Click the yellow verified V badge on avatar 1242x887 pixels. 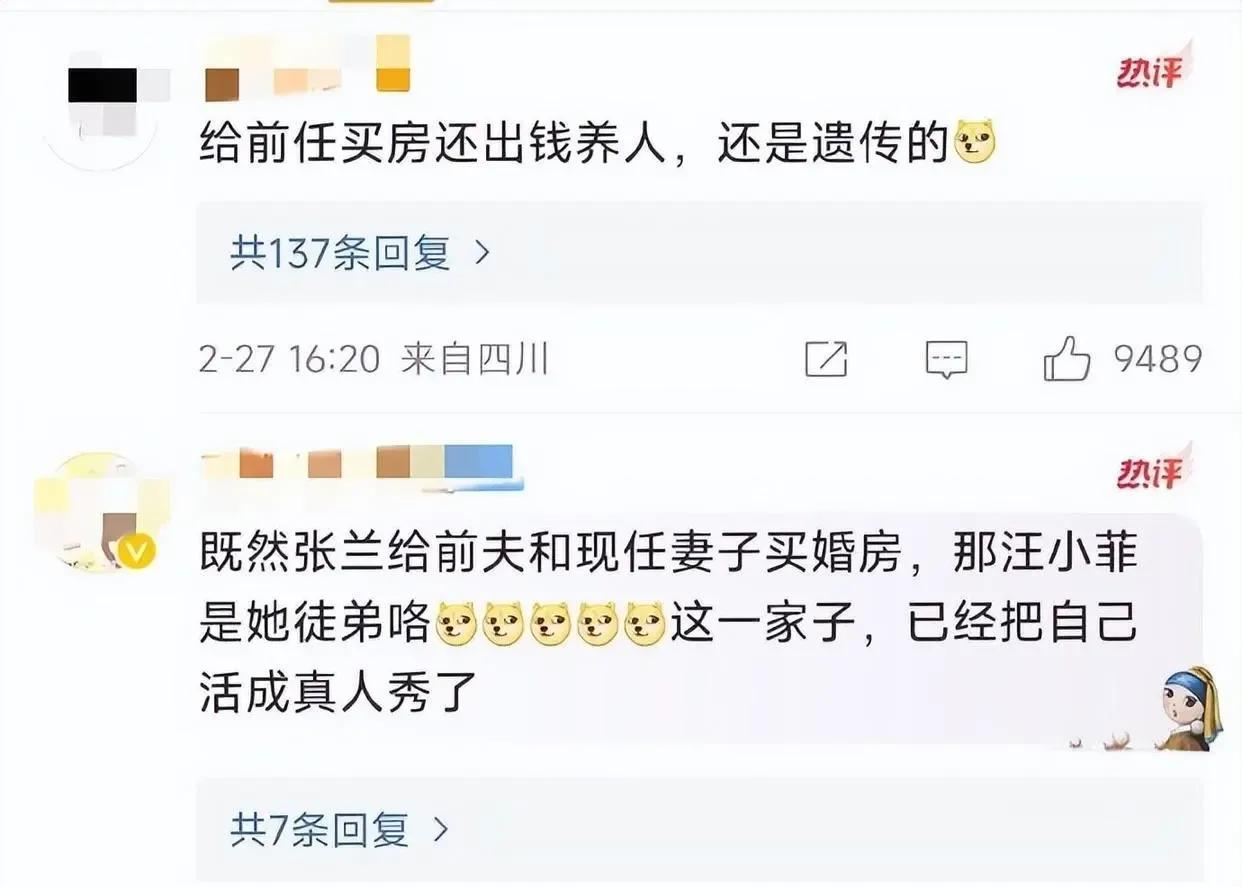click(138, 550)
